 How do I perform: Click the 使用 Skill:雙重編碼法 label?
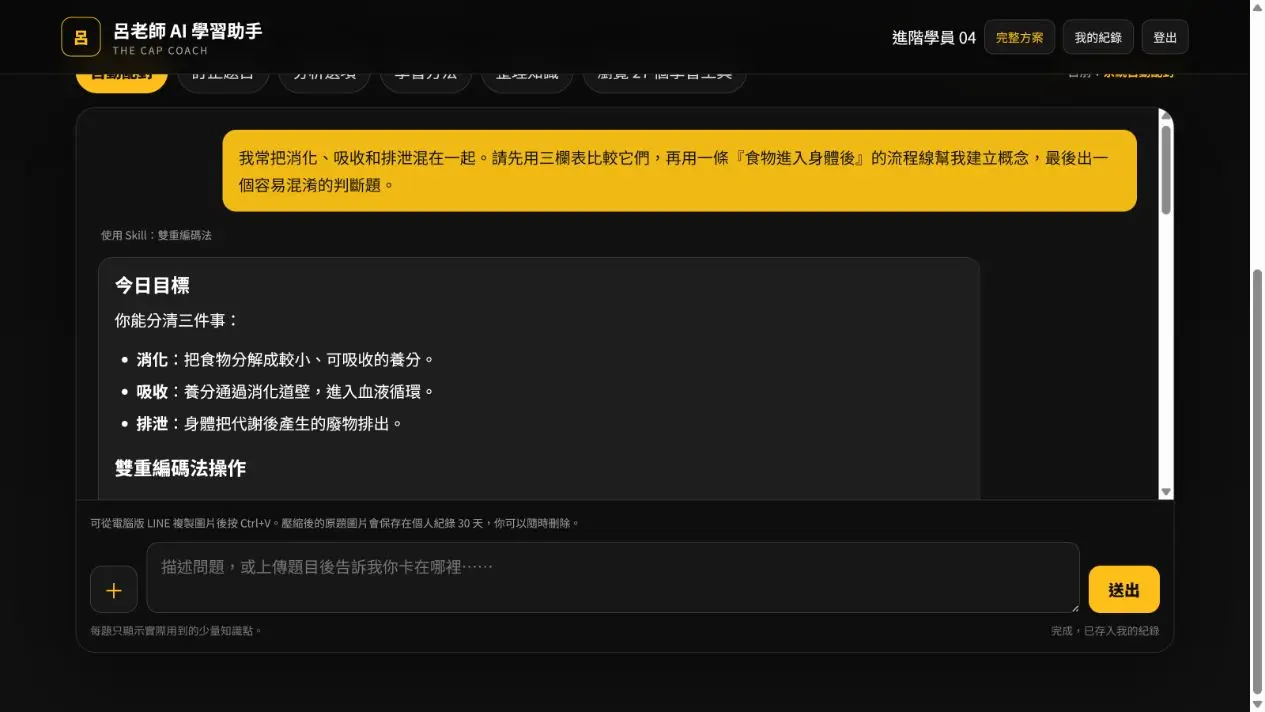(156, 236)
